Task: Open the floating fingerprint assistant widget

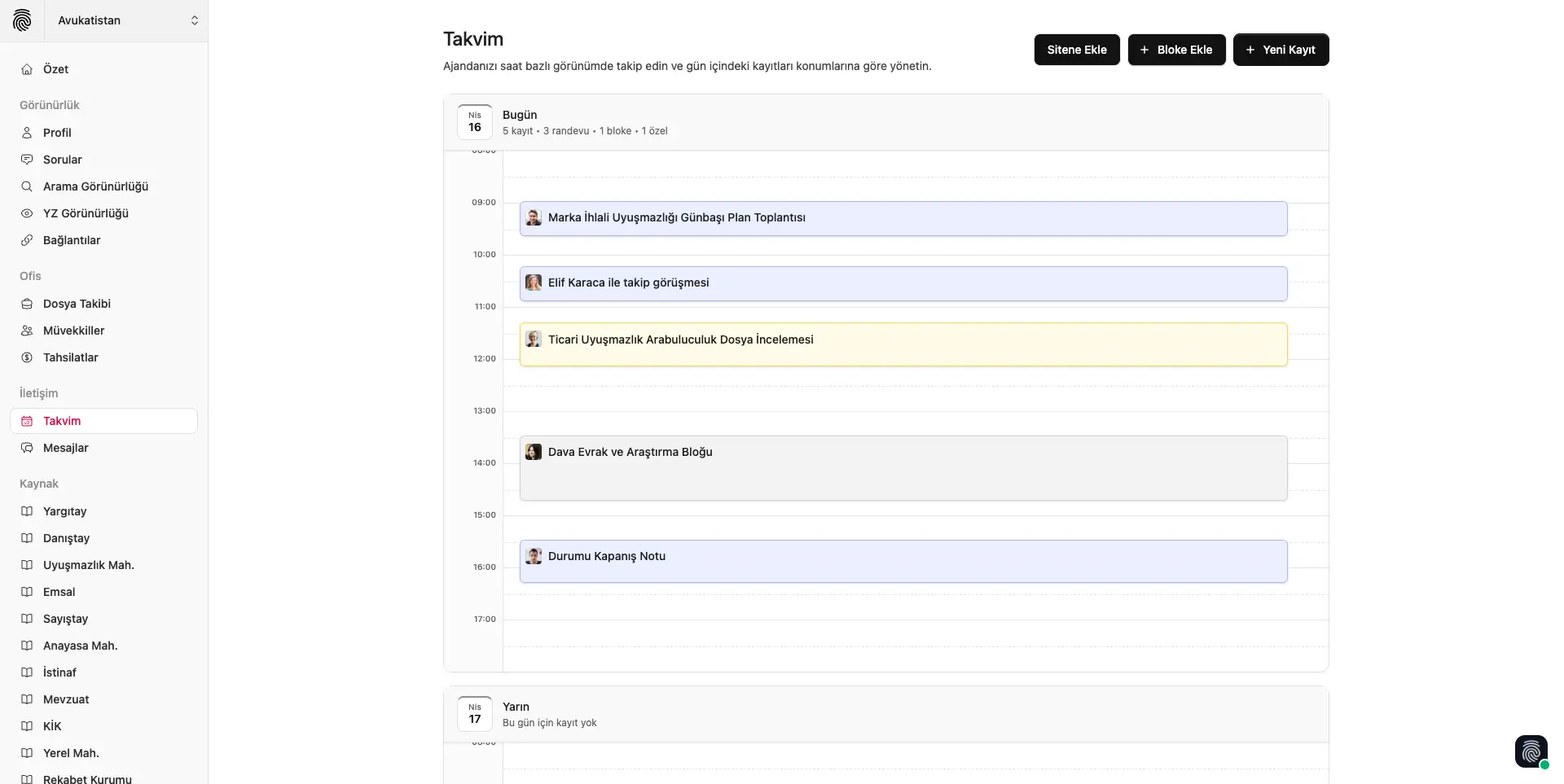Action: pos(1531,751)
